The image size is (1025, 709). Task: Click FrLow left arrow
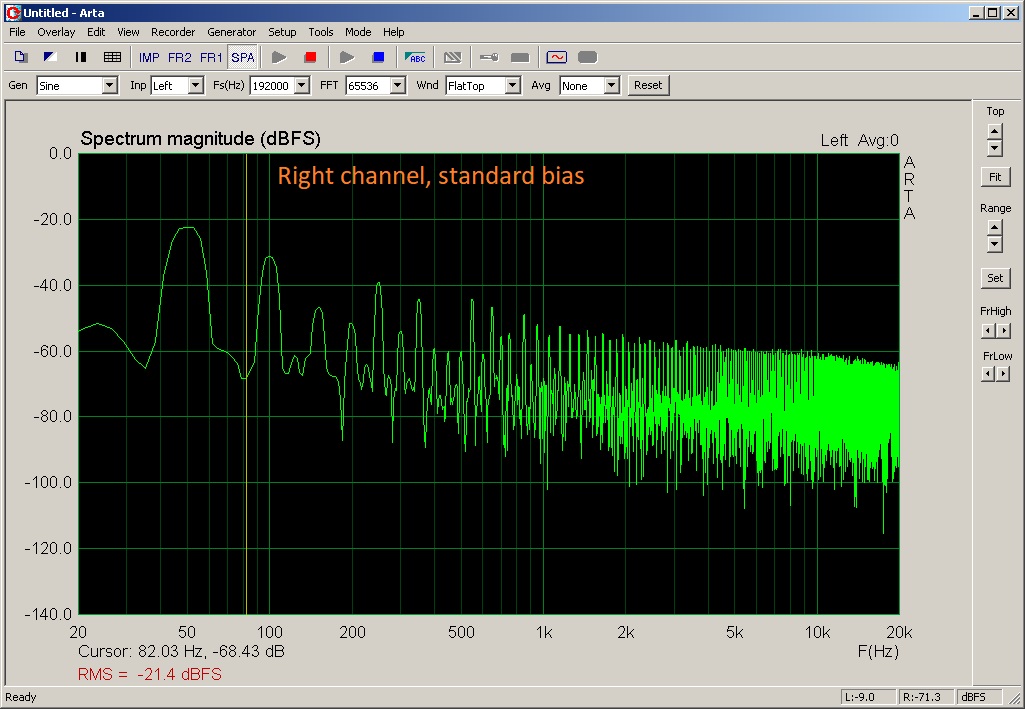coord(988,374)
